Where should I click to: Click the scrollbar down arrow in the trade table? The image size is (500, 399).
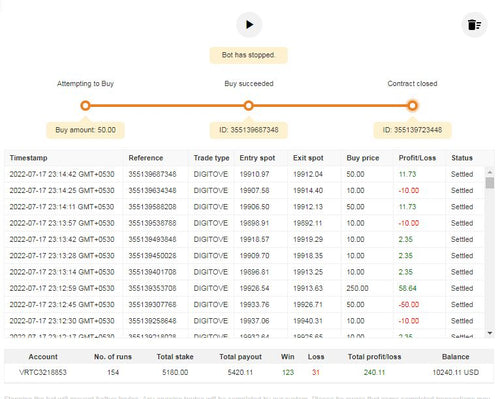[x=490, y=333]
